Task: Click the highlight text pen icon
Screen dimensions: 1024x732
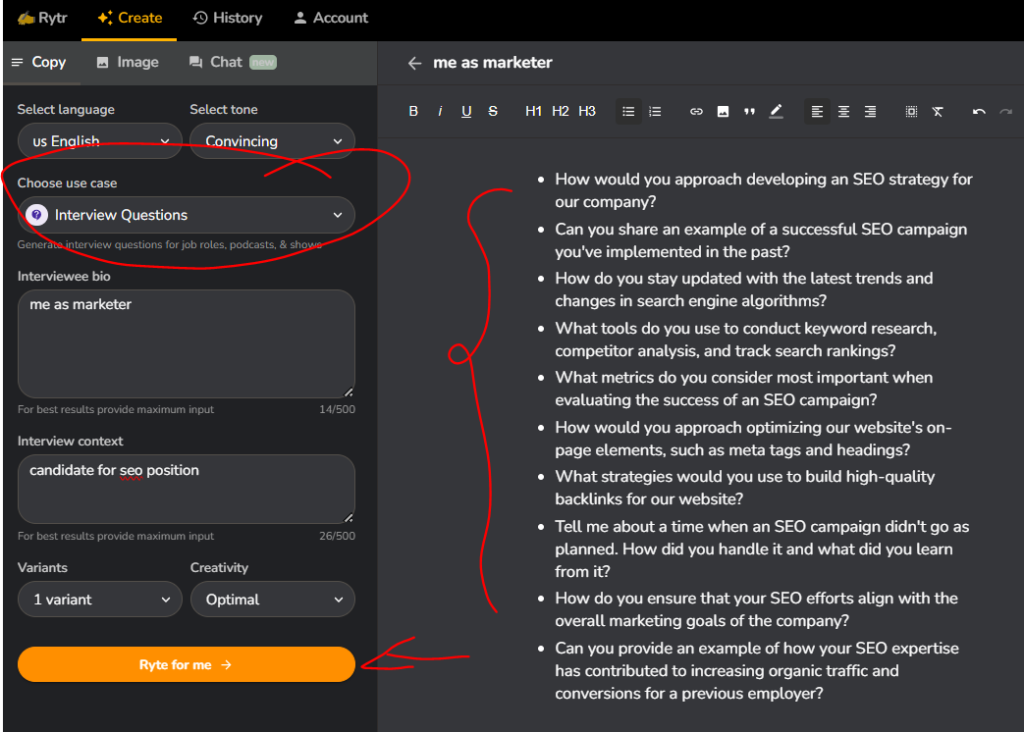Action: click(776, 111)
